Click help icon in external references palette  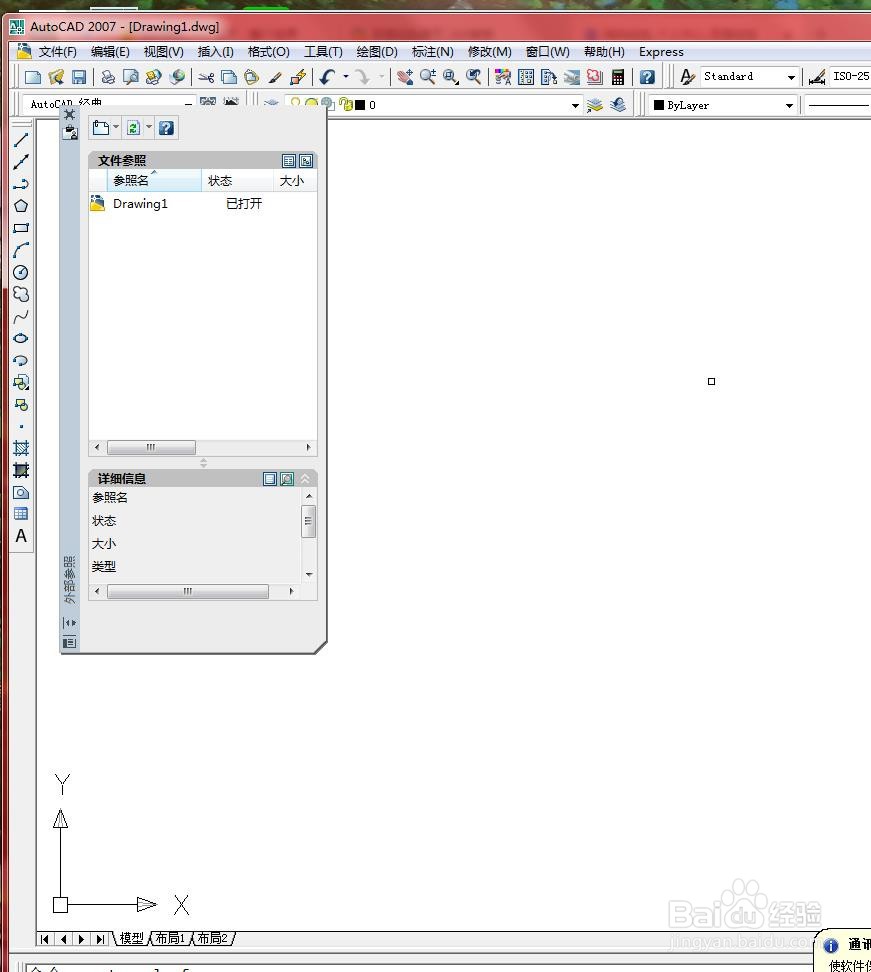click(166, 128)
